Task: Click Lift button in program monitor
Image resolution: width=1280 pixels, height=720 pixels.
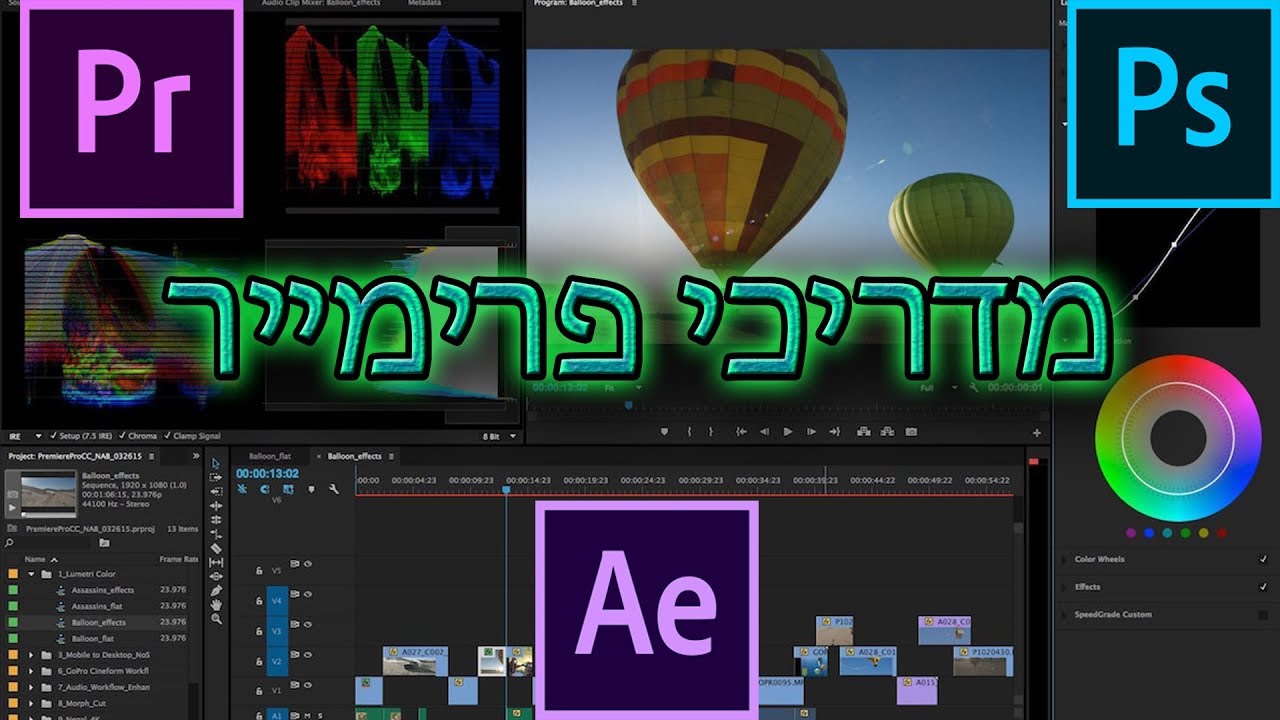Action: tap(863, 432)
